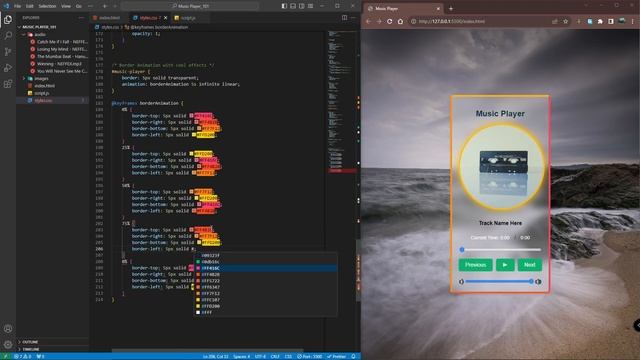Click the play button in music player

505,265
